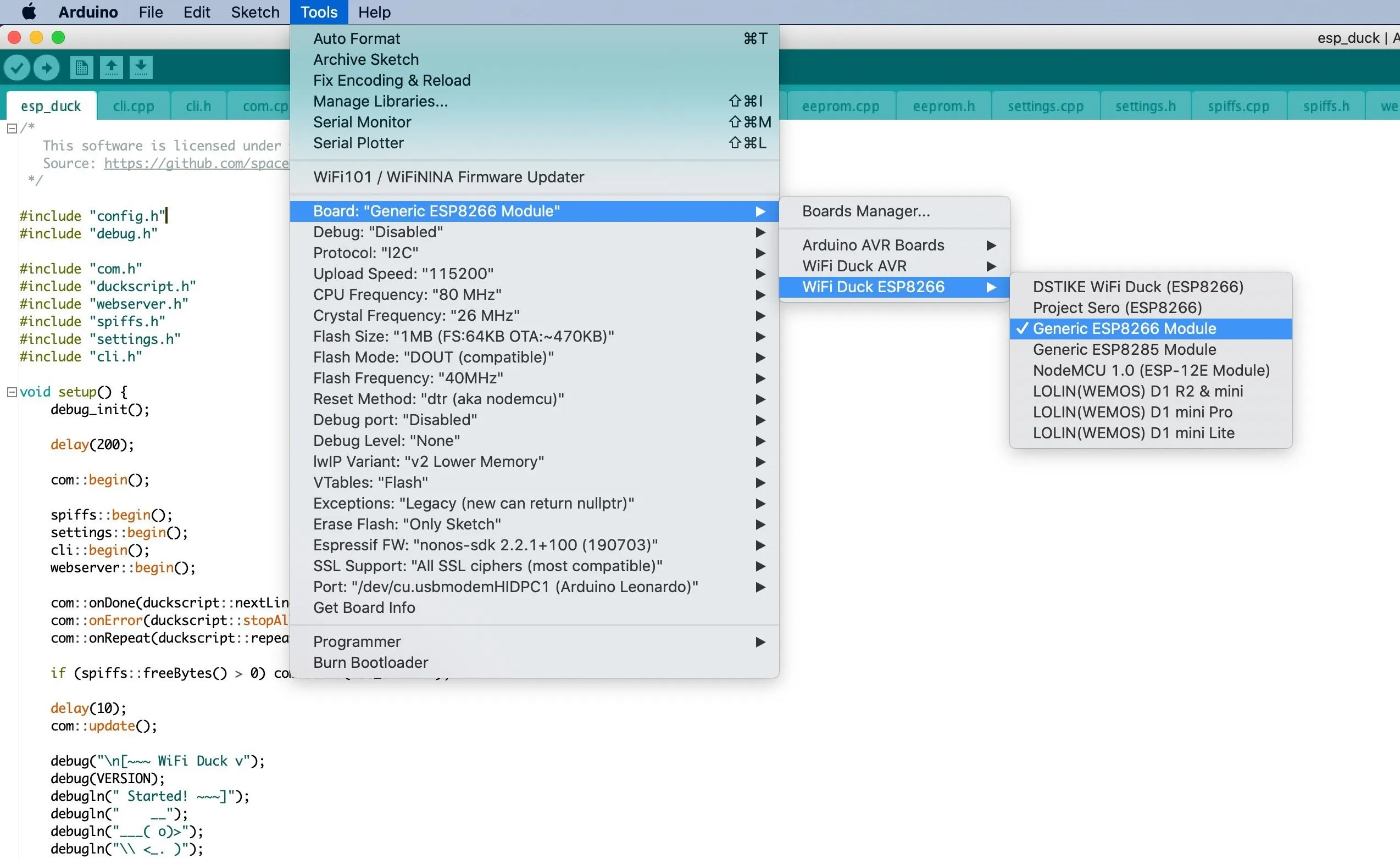Open the Help menu
Viewport: 1400px width, 859px height.
(x=374, y=12)
